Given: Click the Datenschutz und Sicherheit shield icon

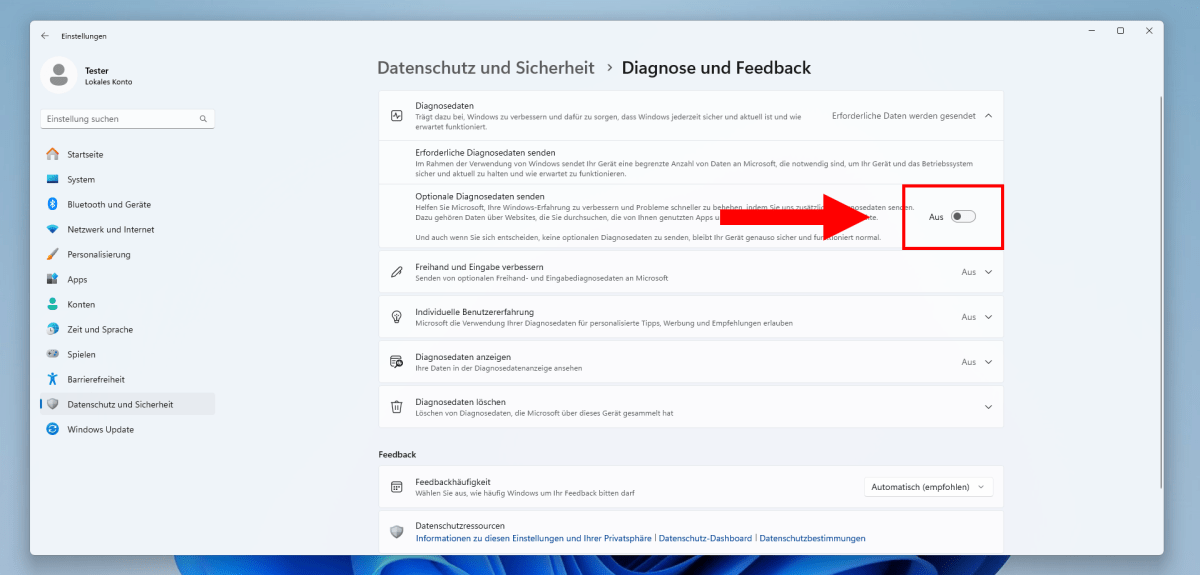Looking at the screenshot, I should [53, 404].
